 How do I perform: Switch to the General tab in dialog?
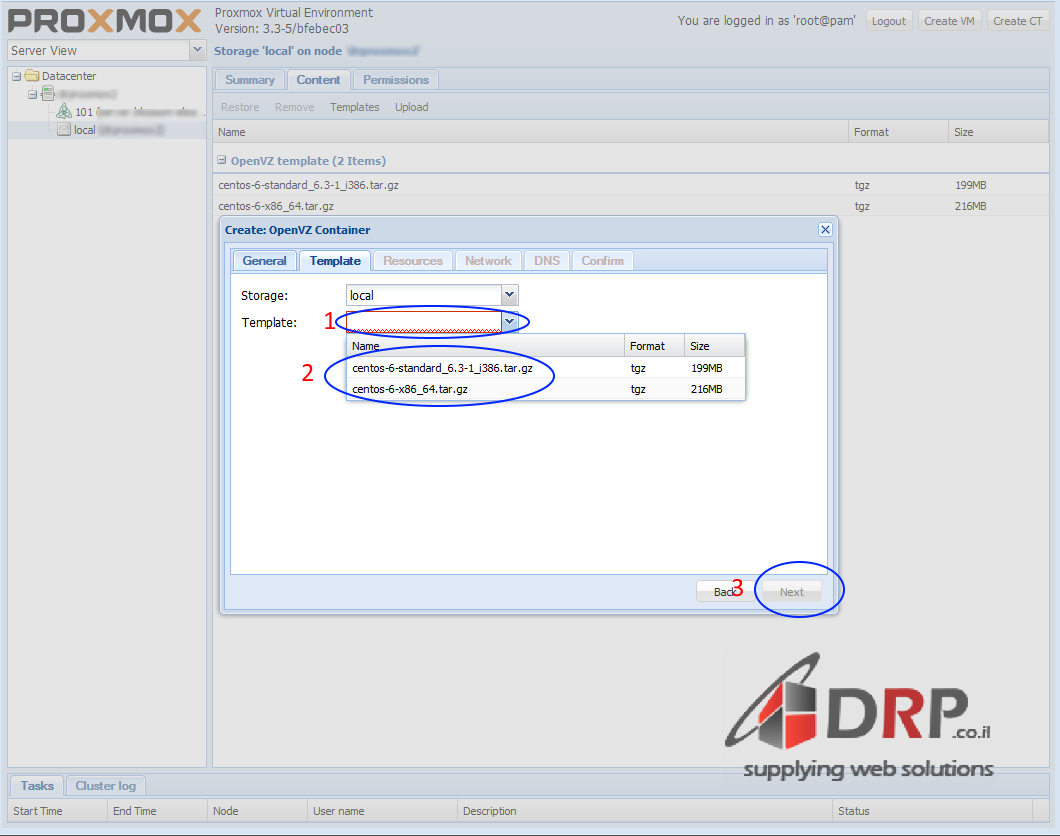pos(264,261)
